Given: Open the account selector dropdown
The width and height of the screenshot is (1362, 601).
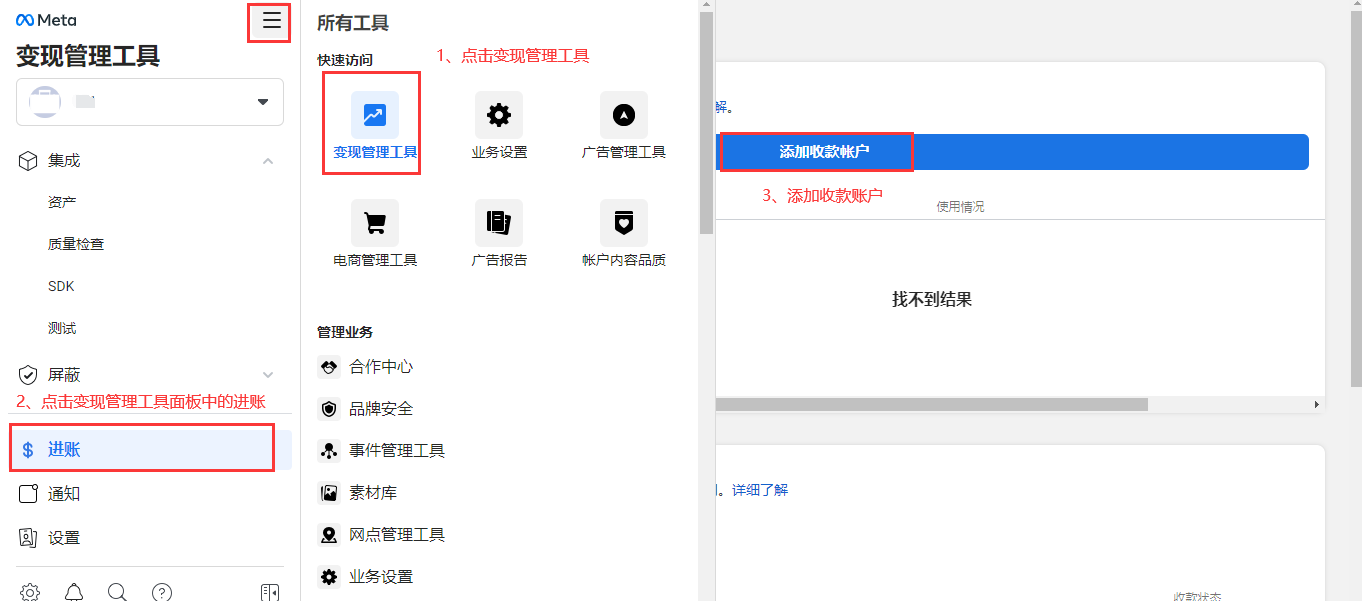Looking at the screenshot, I should coord(150,102).
